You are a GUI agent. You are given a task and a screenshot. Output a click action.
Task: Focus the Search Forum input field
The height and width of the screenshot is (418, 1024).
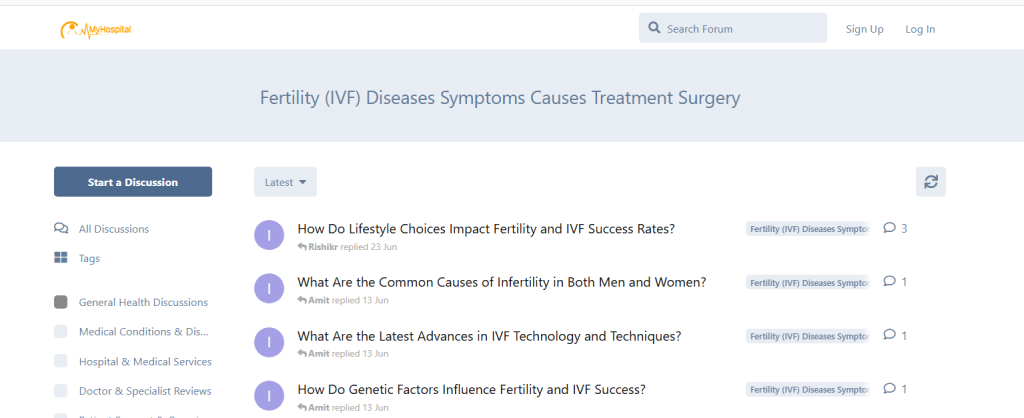740,29
